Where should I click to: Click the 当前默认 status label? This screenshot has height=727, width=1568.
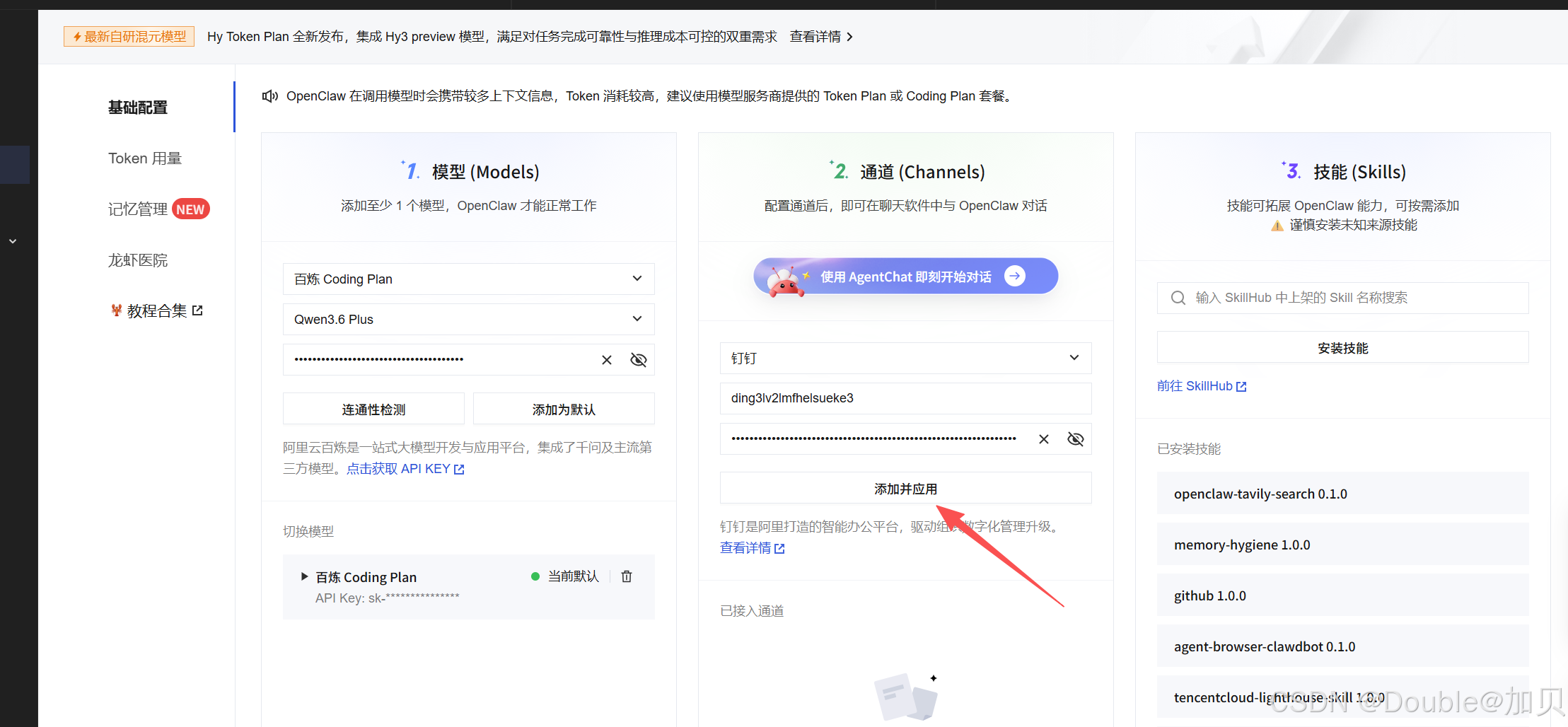tap(573, 576)
